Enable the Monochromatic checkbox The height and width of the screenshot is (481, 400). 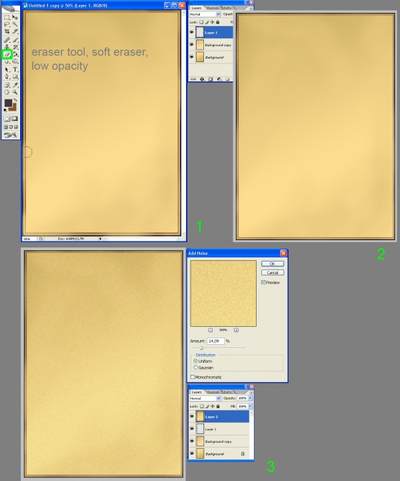pos(192,377)
